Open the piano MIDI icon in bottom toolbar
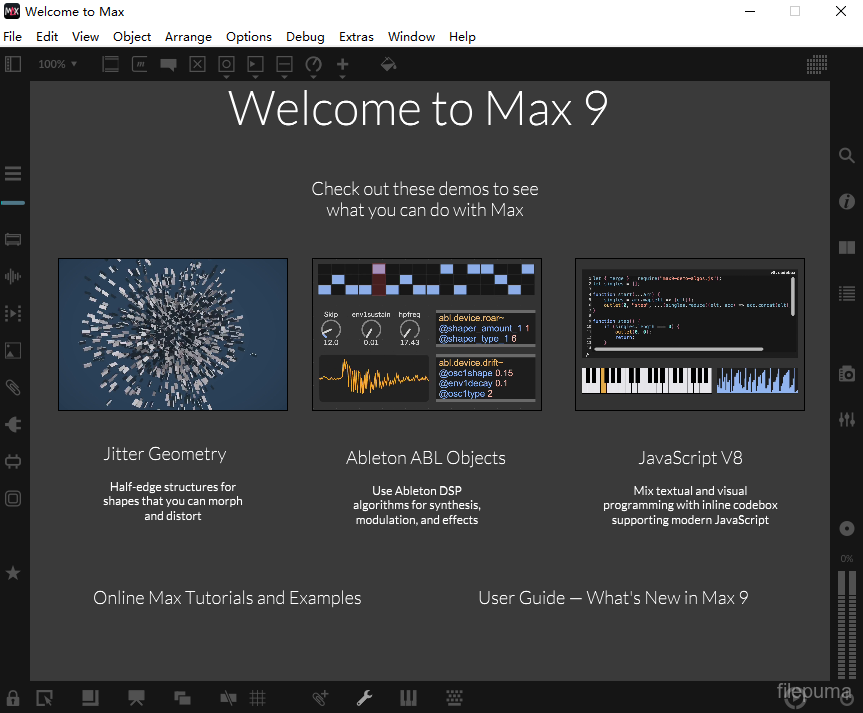 [408, 698]
